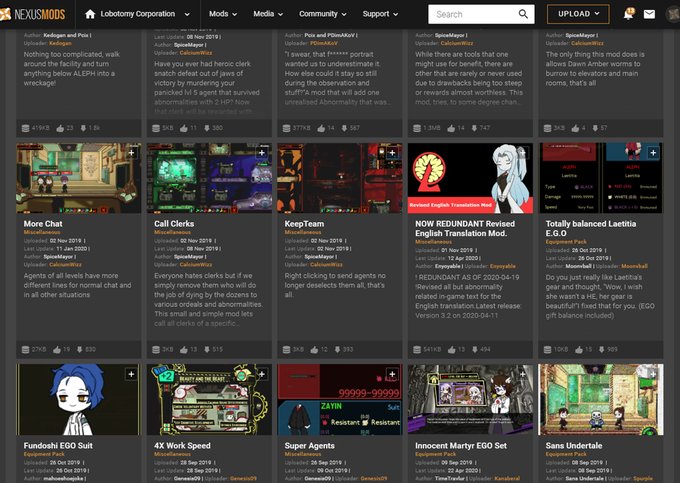Open the Community menu
This screenshot has width=680, height=483.
coord(323,14)
